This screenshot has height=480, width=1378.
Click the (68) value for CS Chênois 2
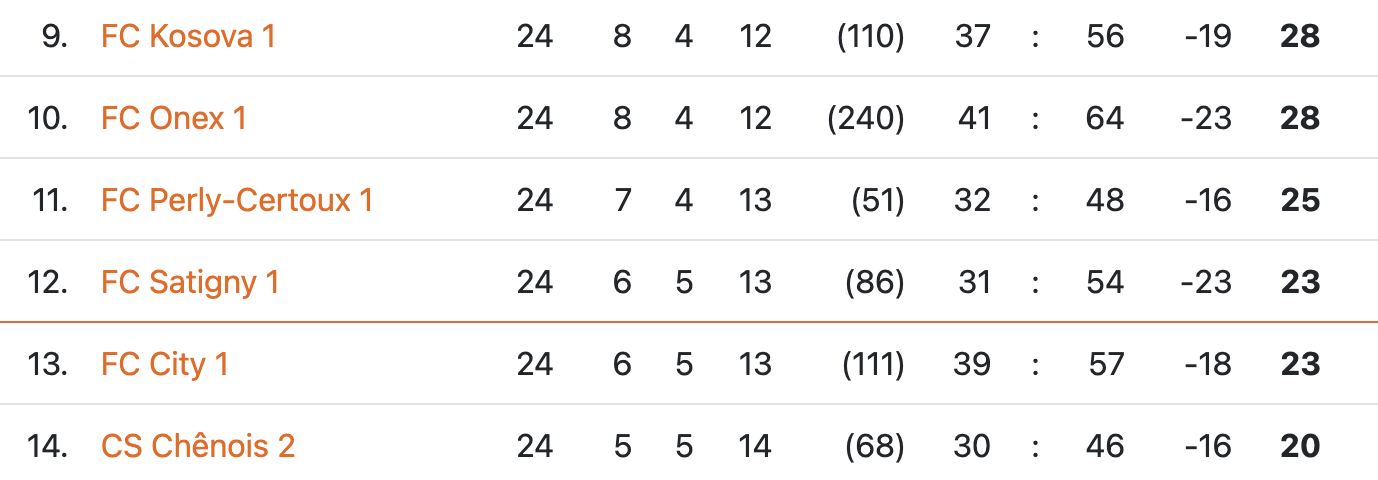pos(875,446)
